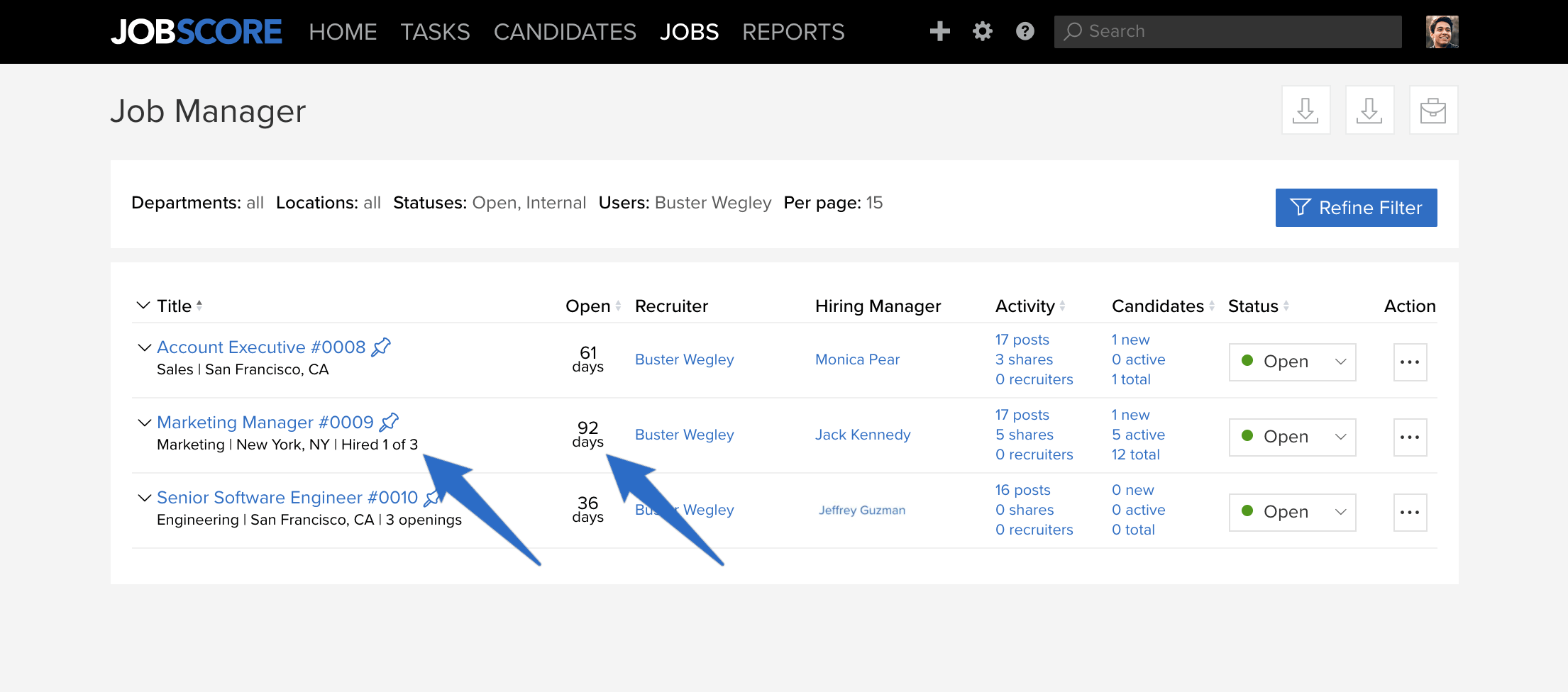The width and height of the screenshot is (1568, 692).
Task: Click the first download icon beside Job Manager
Action: tap(1305, 110)
